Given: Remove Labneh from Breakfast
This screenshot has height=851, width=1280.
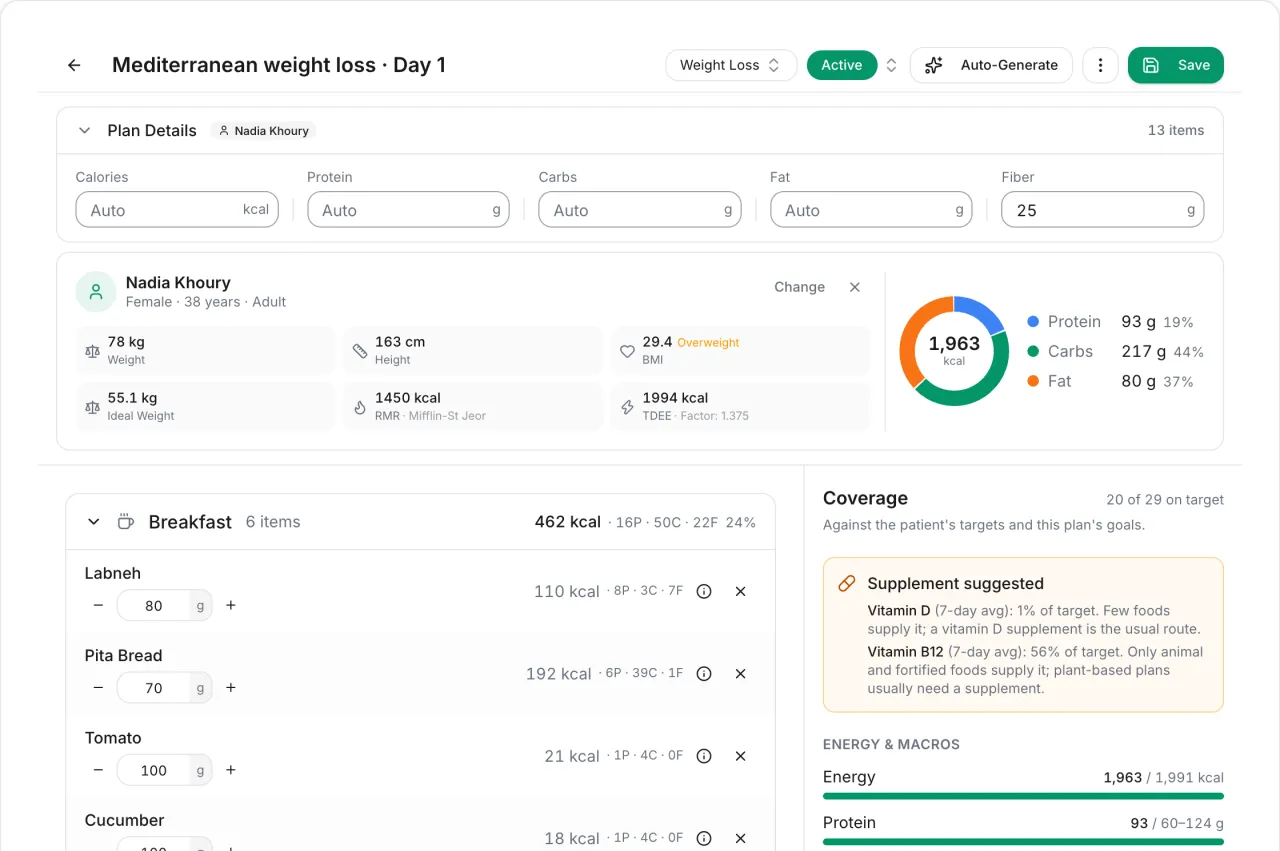Looking at the screenshot, I should (x=741, y=591).
